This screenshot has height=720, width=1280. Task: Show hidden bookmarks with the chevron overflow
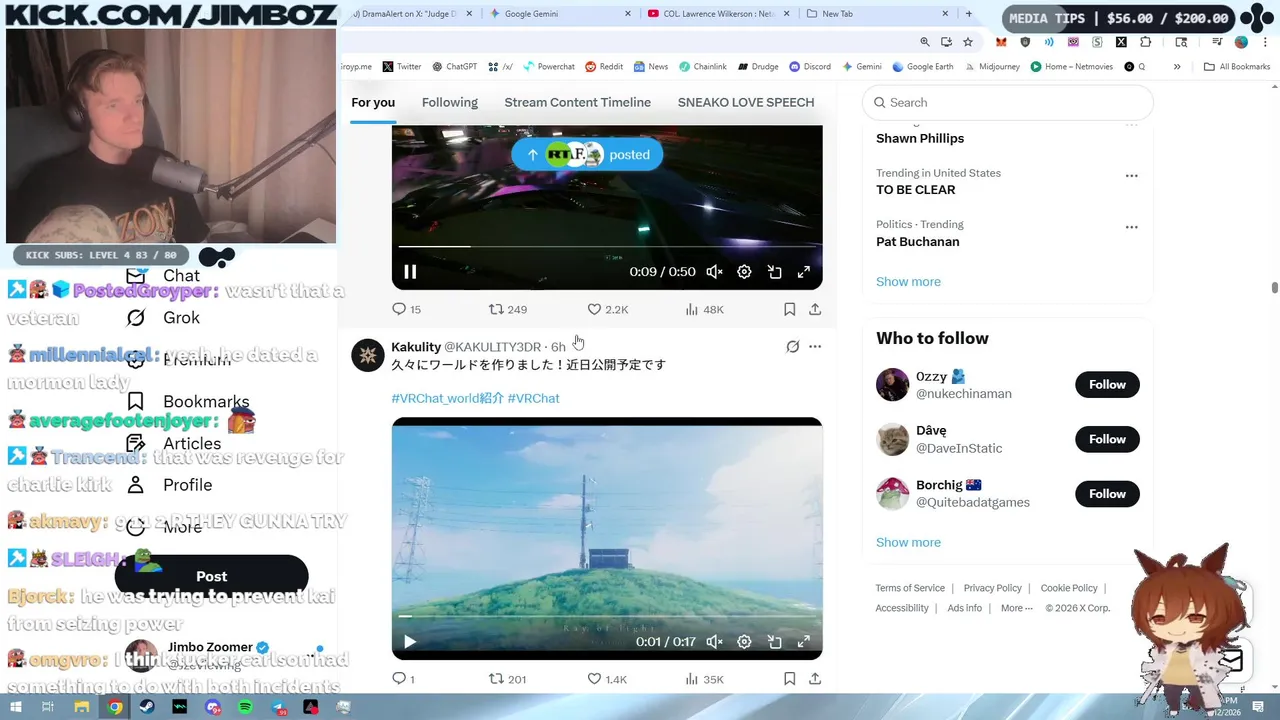(1177, 67)
